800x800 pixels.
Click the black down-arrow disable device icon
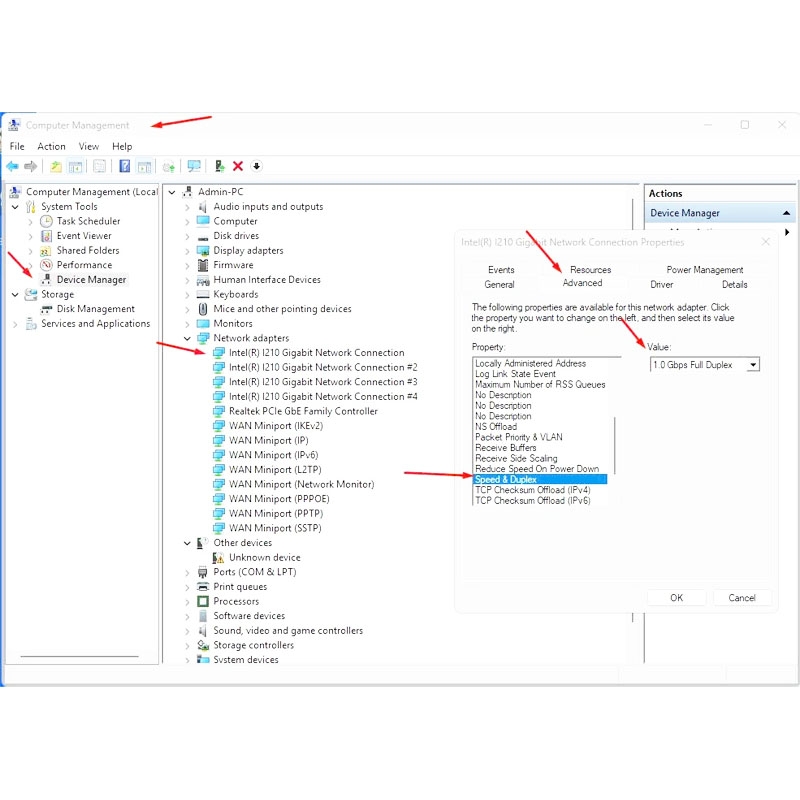[257, 166]
